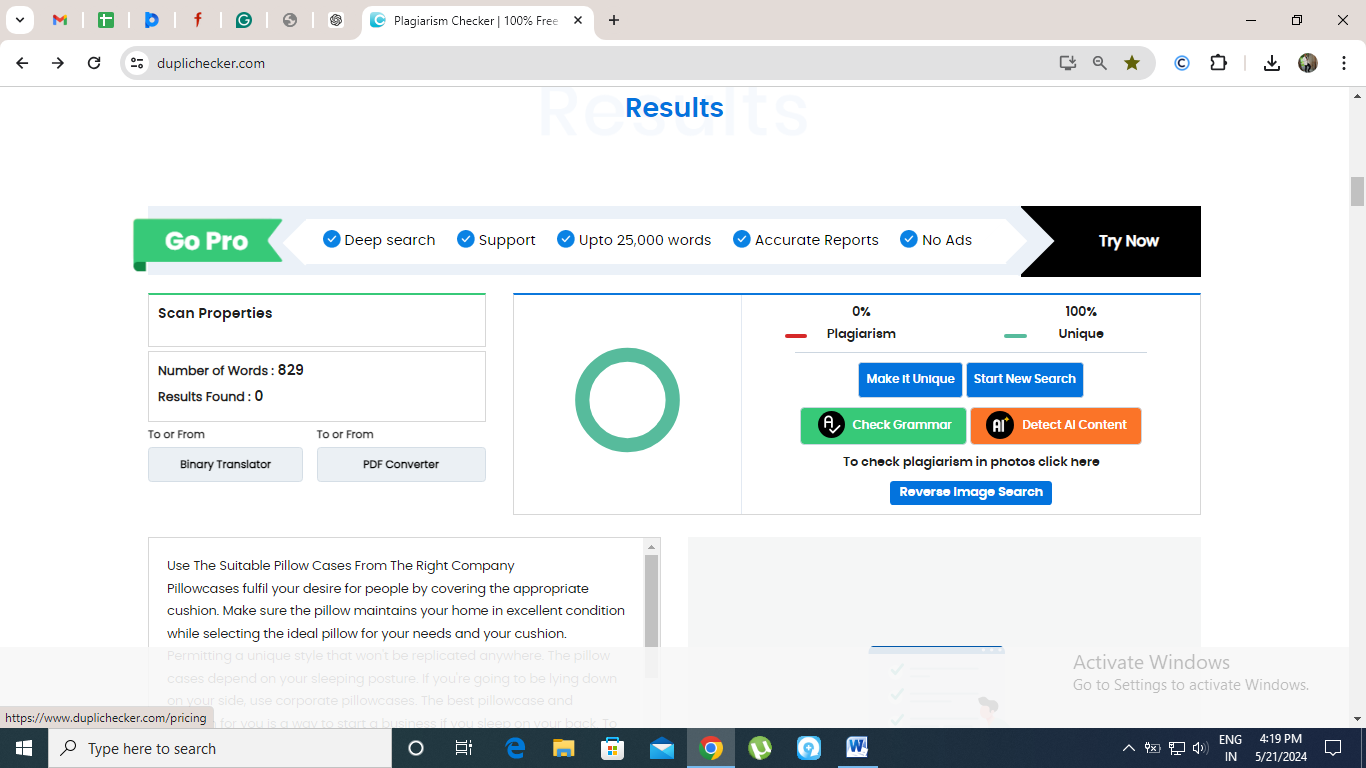Open the zoom magnifier in address bar

point(1100,63)
